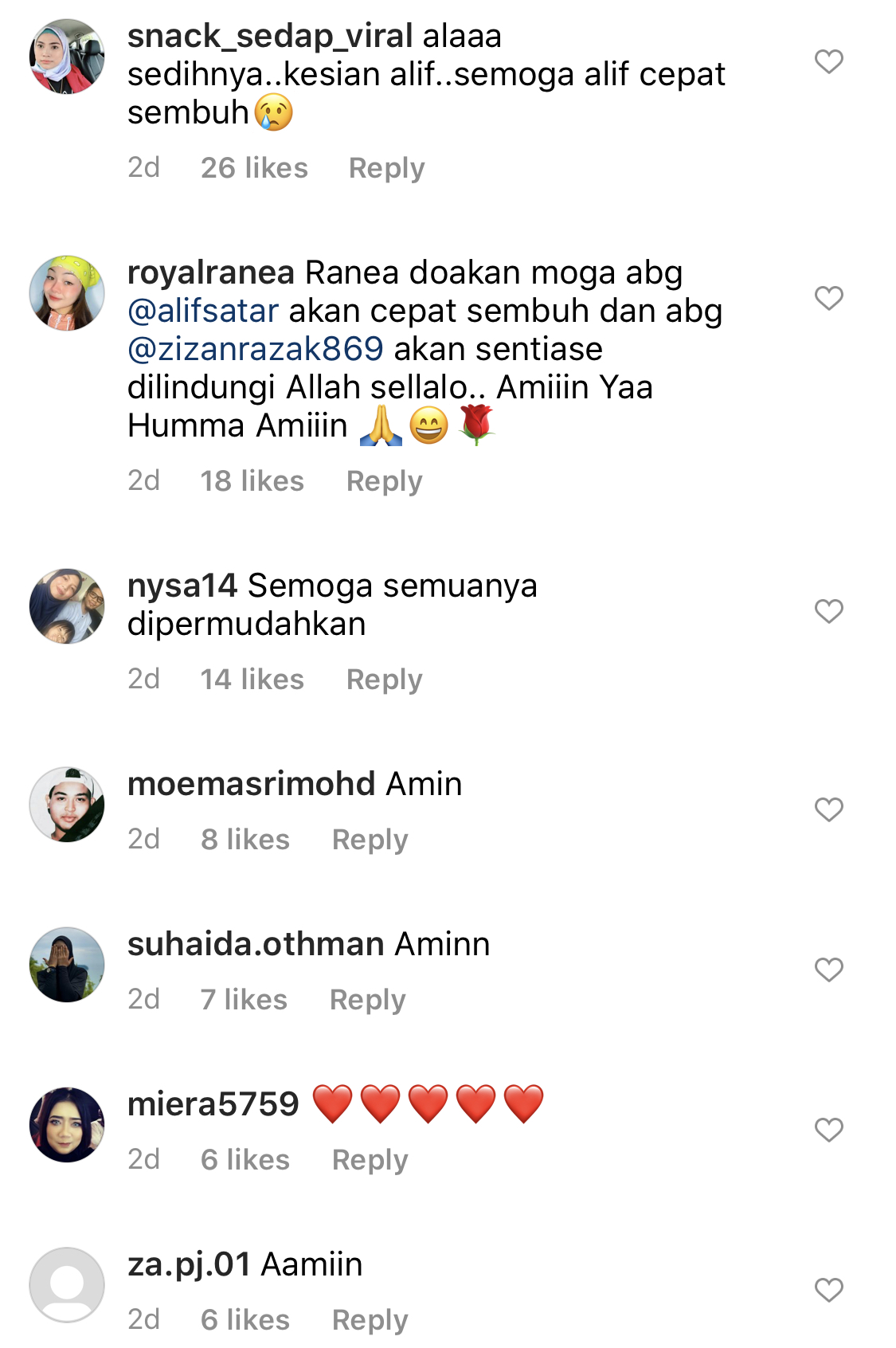
Task: View the 26 likes on first comment
Action: [254, 168]
